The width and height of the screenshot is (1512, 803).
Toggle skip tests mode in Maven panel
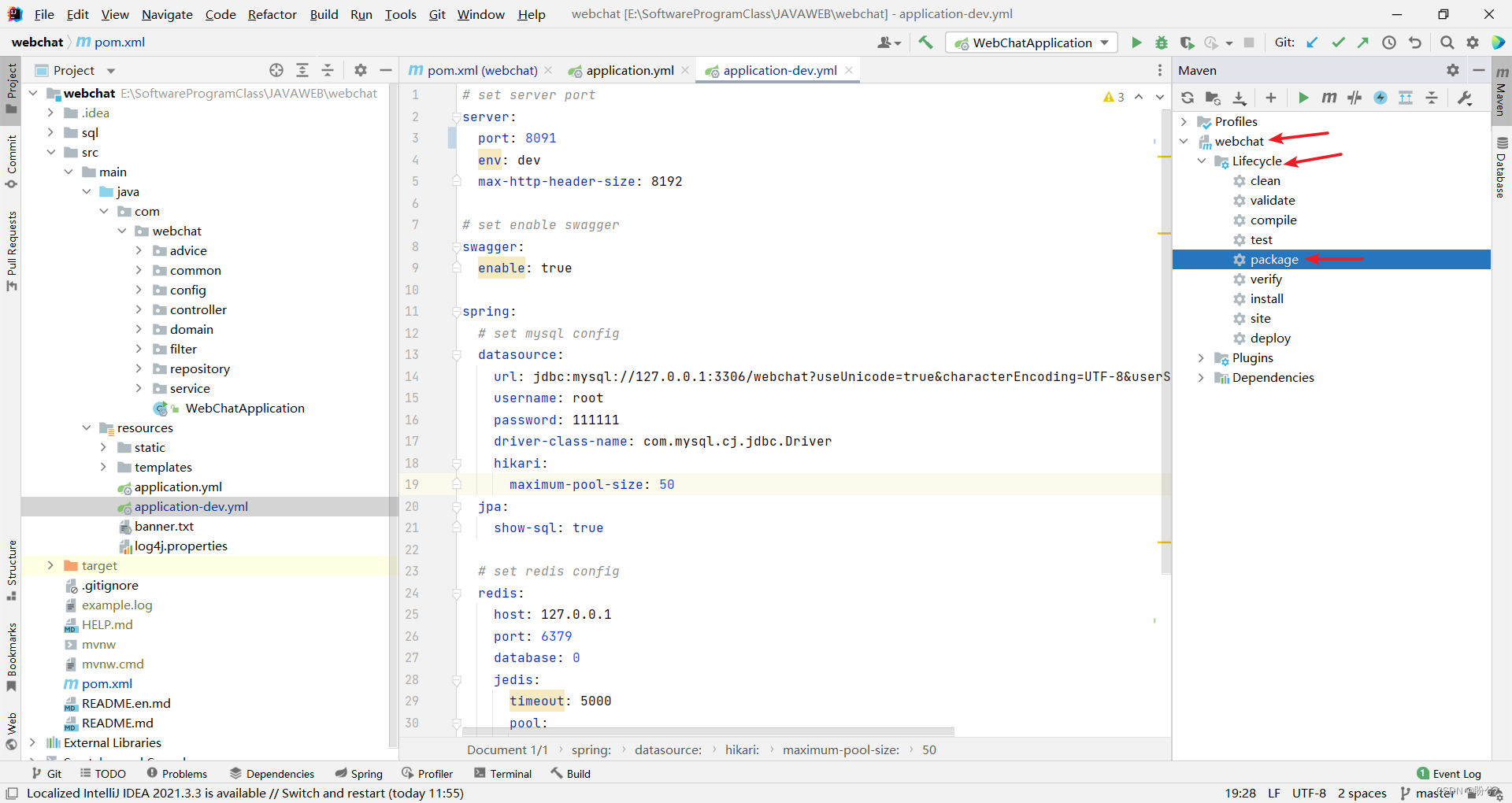1380,98
